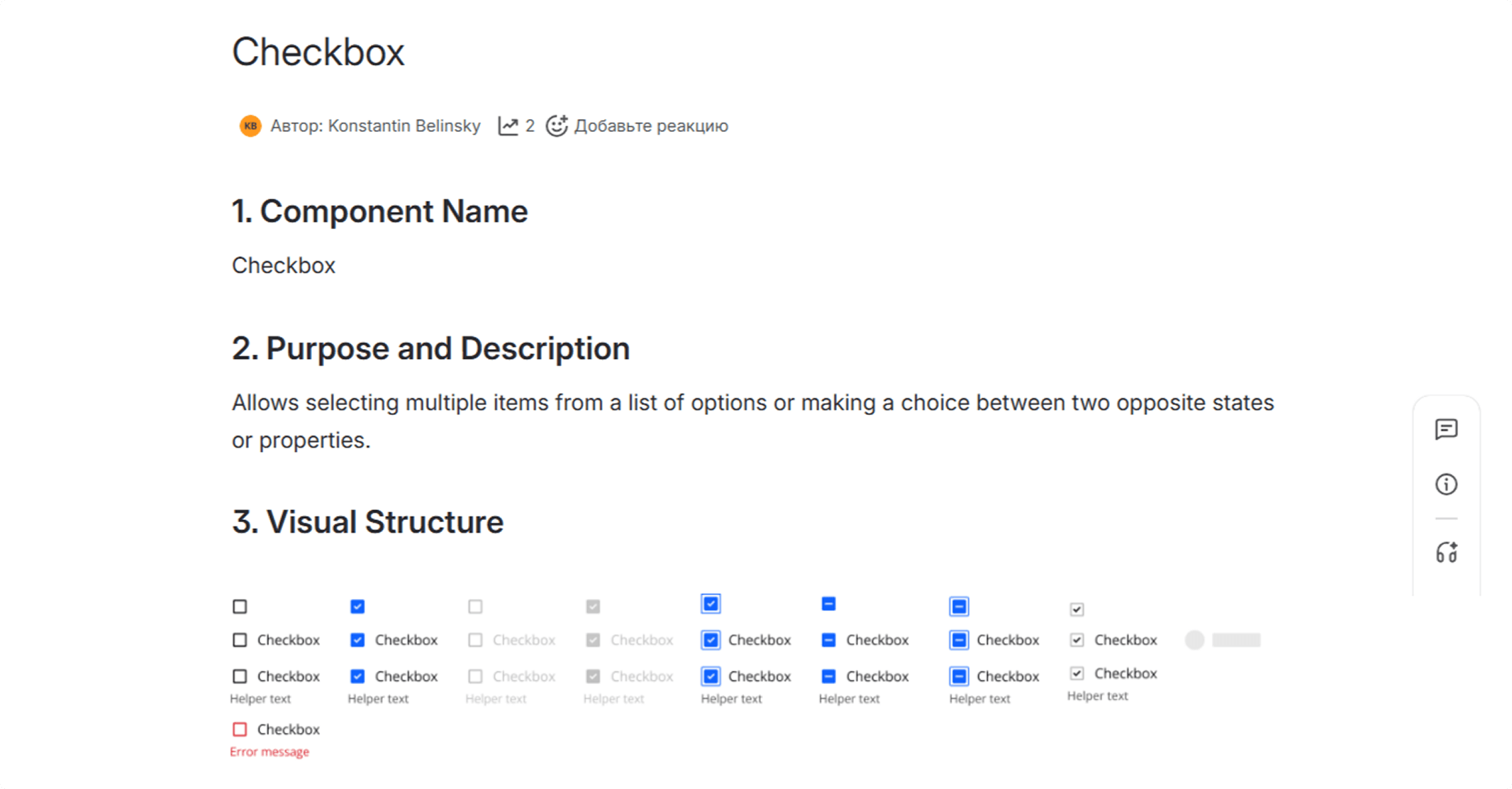Click the view count number 2

click(x=530, y=126)
